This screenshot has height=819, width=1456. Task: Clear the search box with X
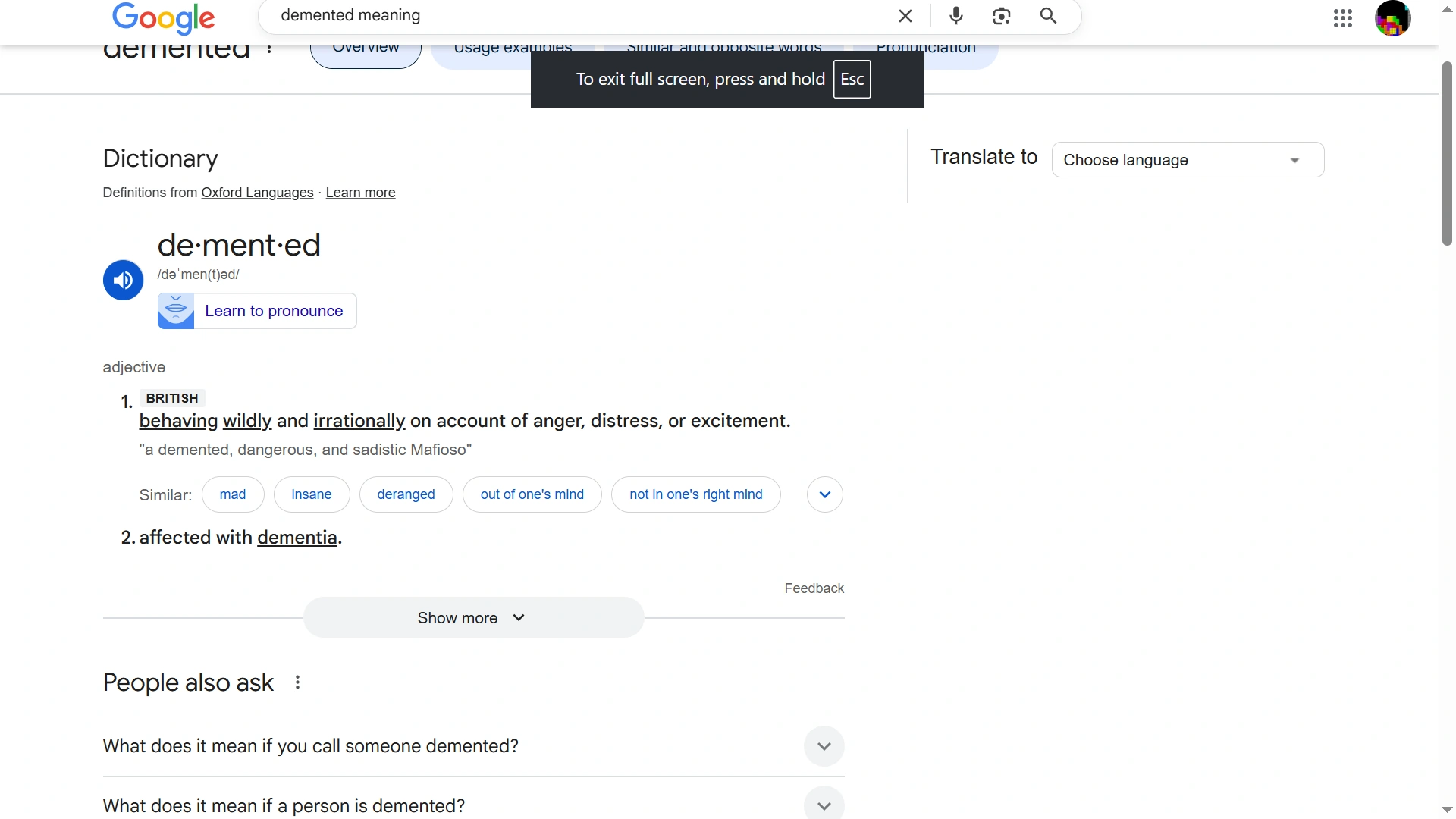905,16
